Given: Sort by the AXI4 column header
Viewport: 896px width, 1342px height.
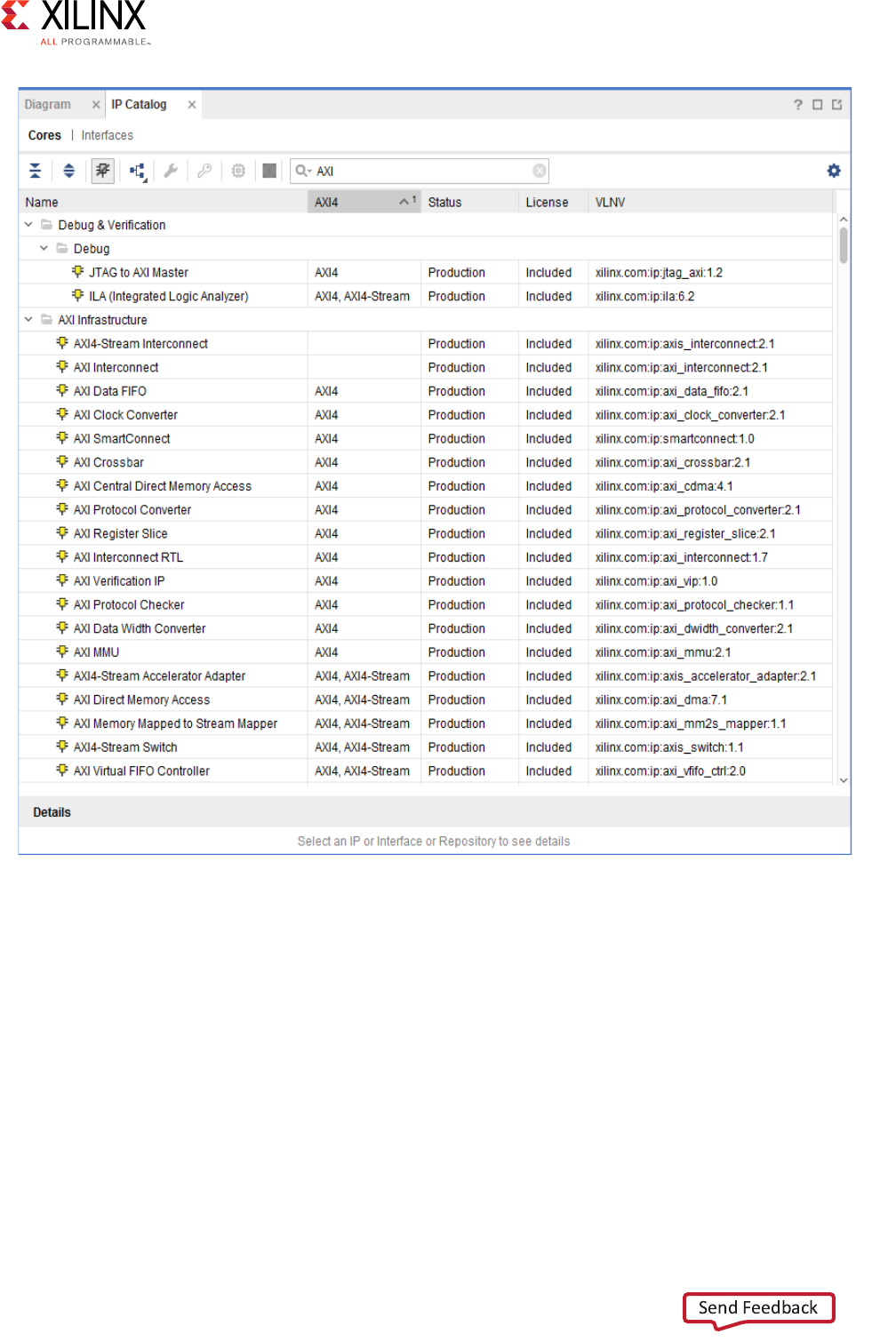Looking at the screenshot, I should 364,203.
